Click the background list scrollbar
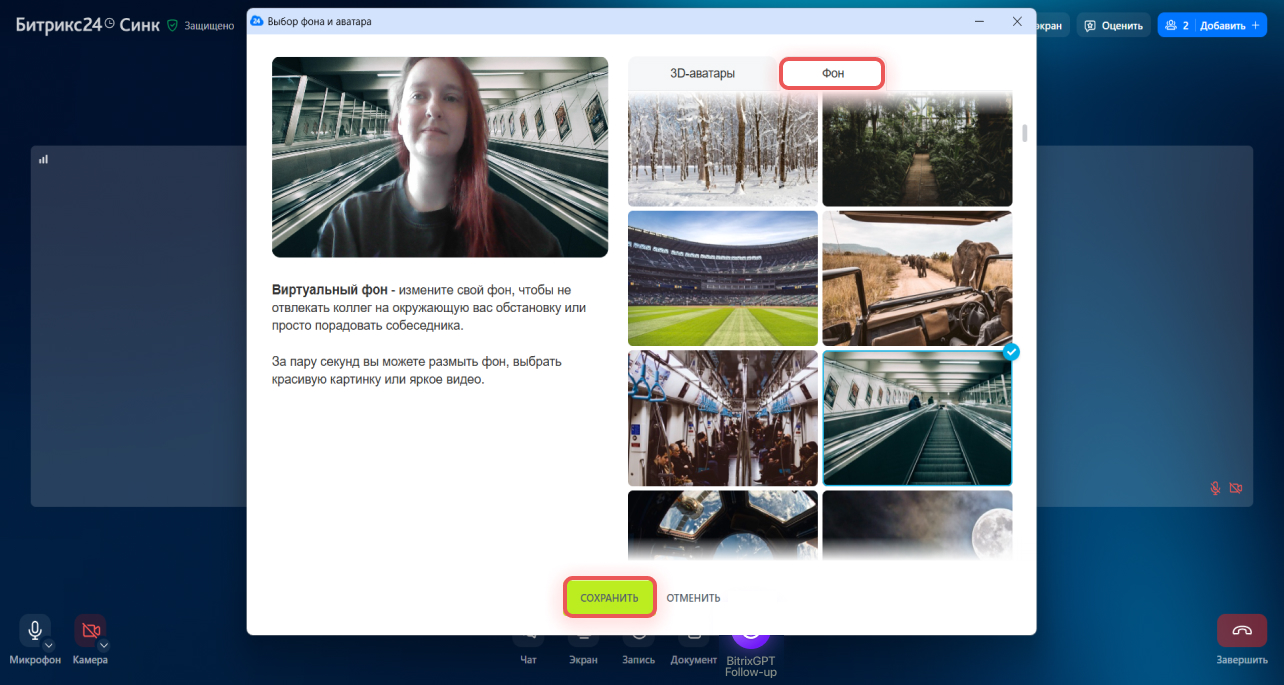Image resolution: width=1284 pixels, height=685 pixels. 1023,134
